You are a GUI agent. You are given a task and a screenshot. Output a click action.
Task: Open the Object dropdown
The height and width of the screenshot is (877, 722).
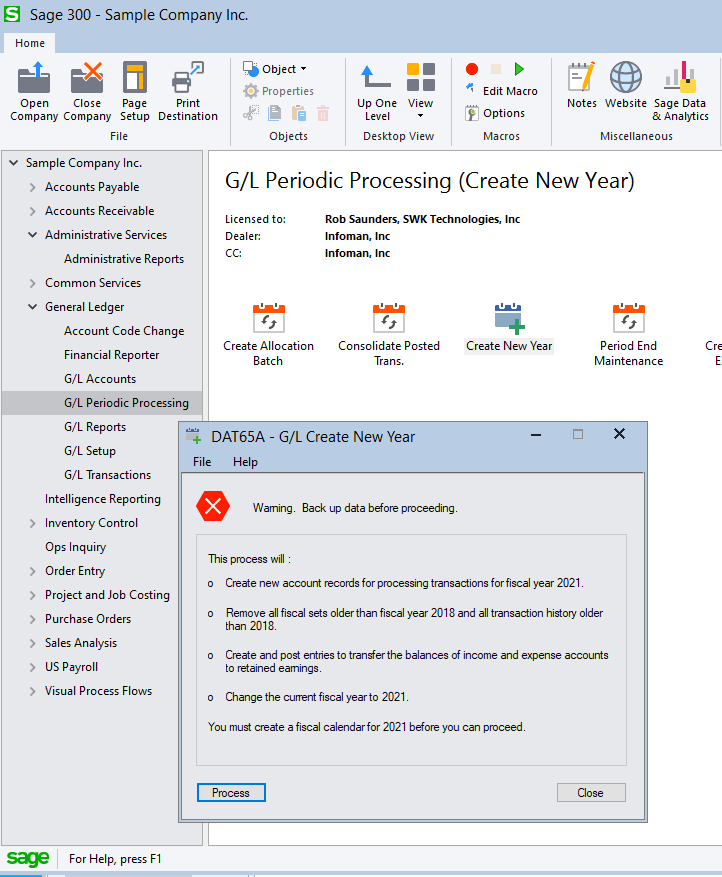pyautogui.click(x=275, y=69)
